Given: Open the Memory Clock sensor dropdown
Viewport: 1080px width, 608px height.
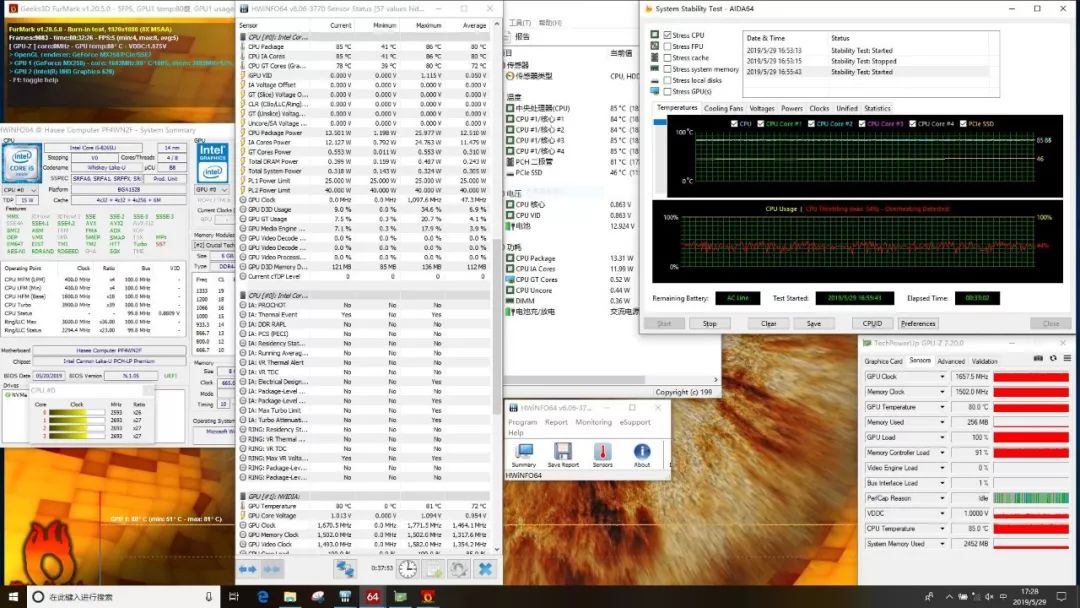Looking at the screenshot, I should coord(942,392).
